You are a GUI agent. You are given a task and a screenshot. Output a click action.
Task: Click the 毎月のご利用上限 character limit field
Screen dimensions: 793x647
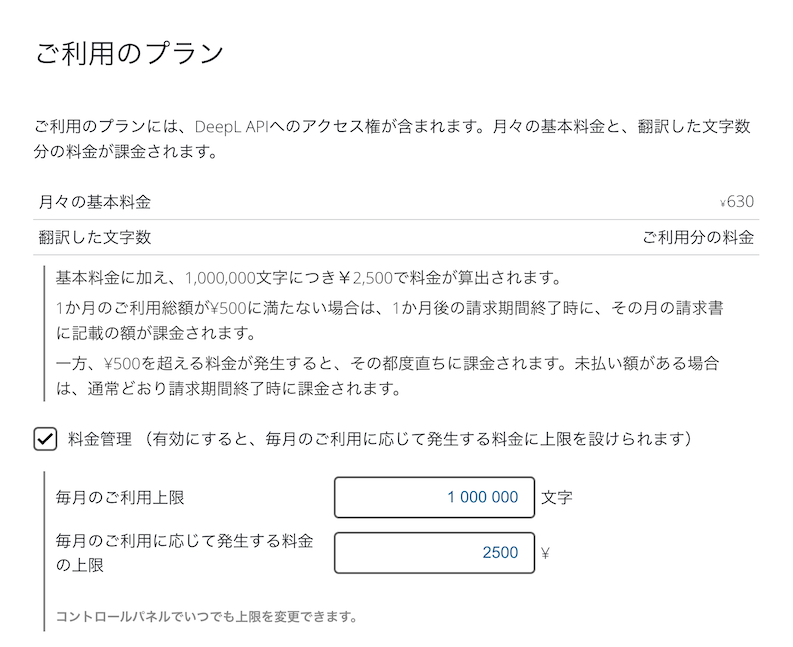[434, 497]
